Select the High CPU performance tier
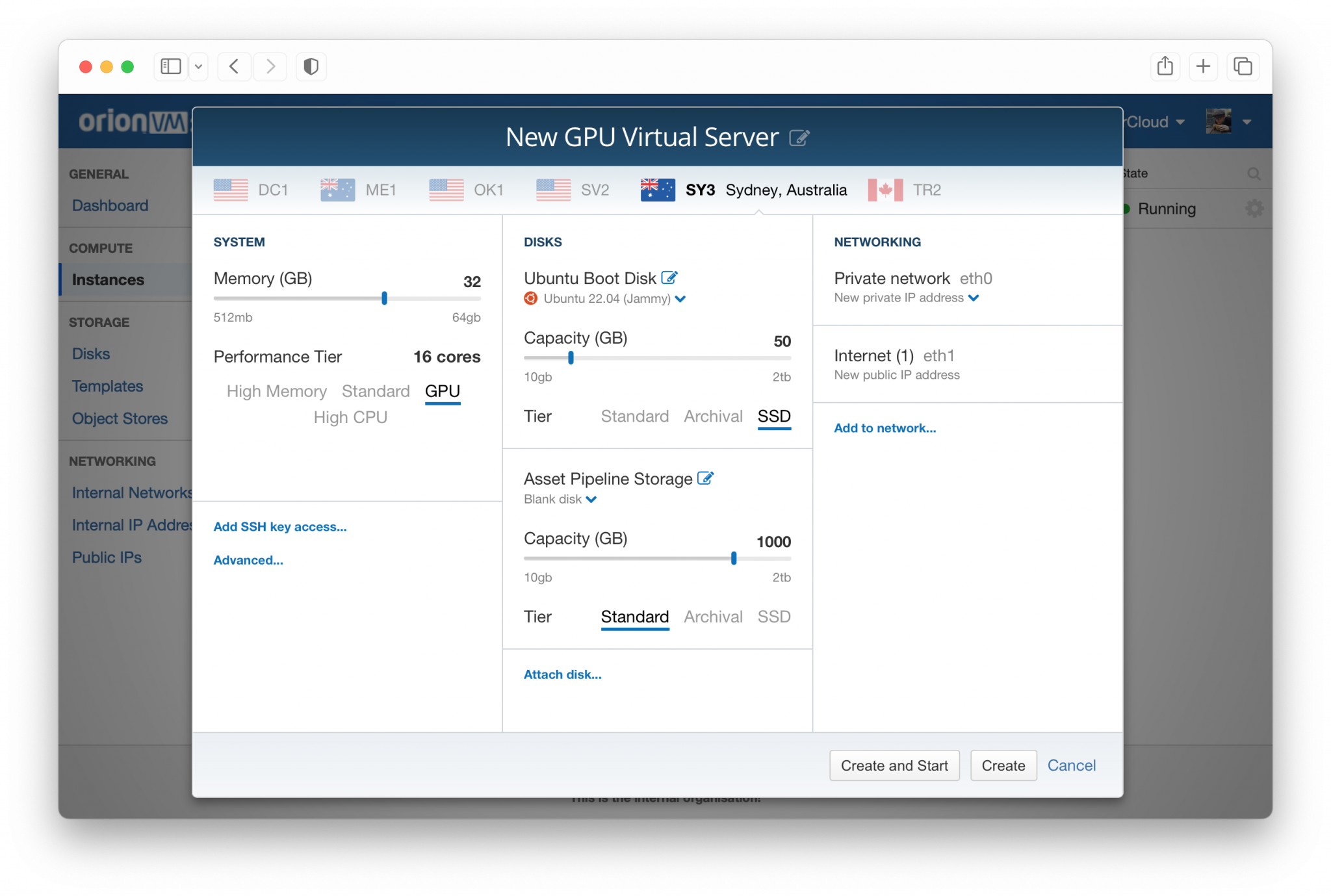Viewport: 1331px width, 896px height. click(x=350, y=417)
